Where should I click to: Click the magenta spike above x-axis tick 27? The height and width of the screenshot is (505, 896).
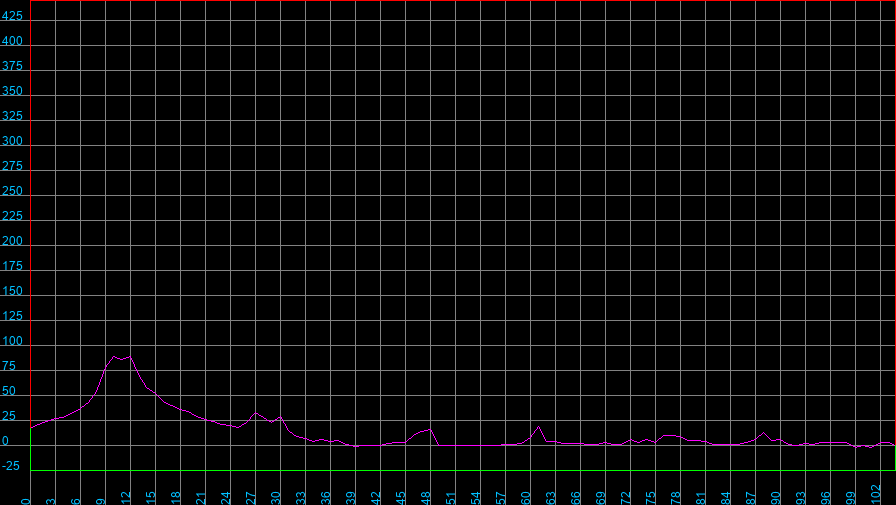click(x=255, y=413)
